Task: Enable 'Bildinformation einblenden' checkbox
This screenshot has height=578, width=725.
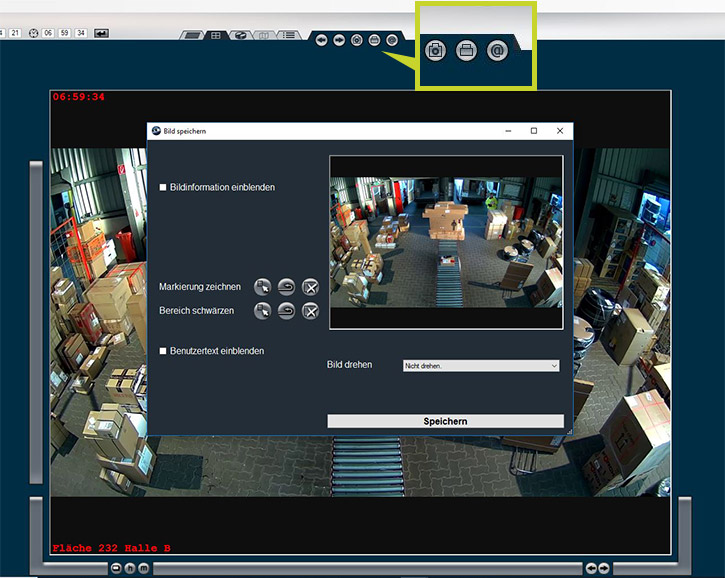Action: tap(163, 187)
